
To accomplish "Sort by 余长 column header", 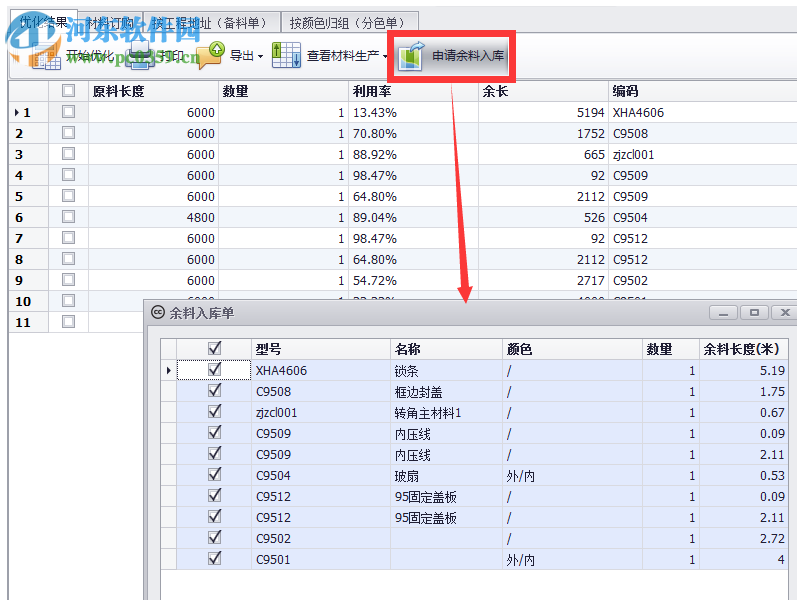I will point(543,91).
